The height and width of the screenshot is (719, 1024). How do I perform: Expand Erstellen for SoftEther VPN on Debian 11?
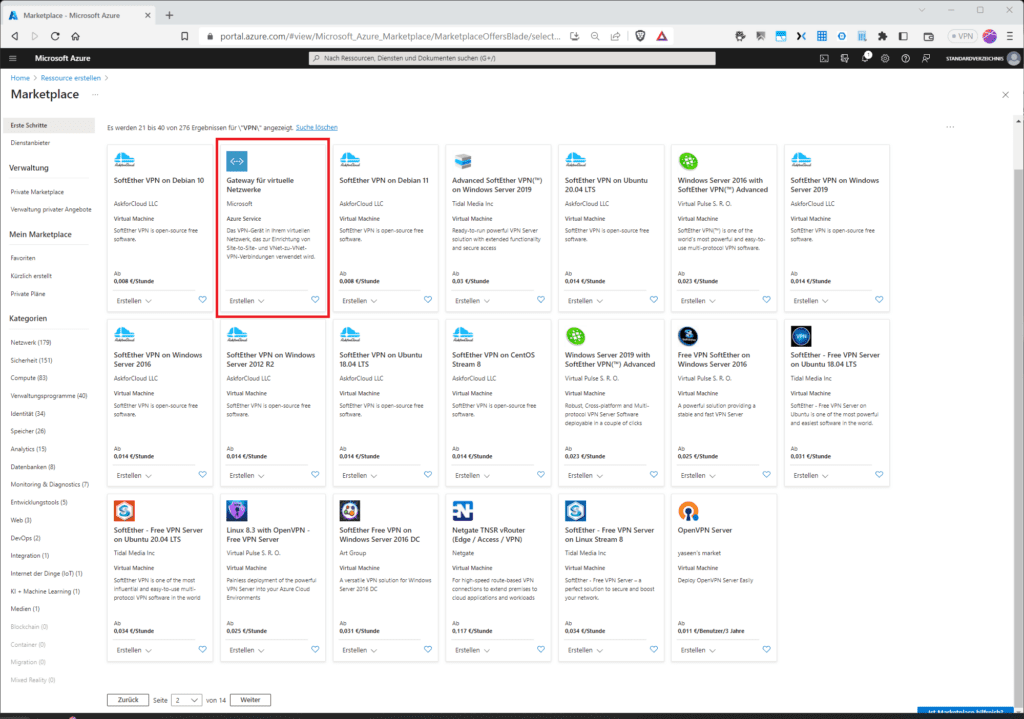pos(360,301)
